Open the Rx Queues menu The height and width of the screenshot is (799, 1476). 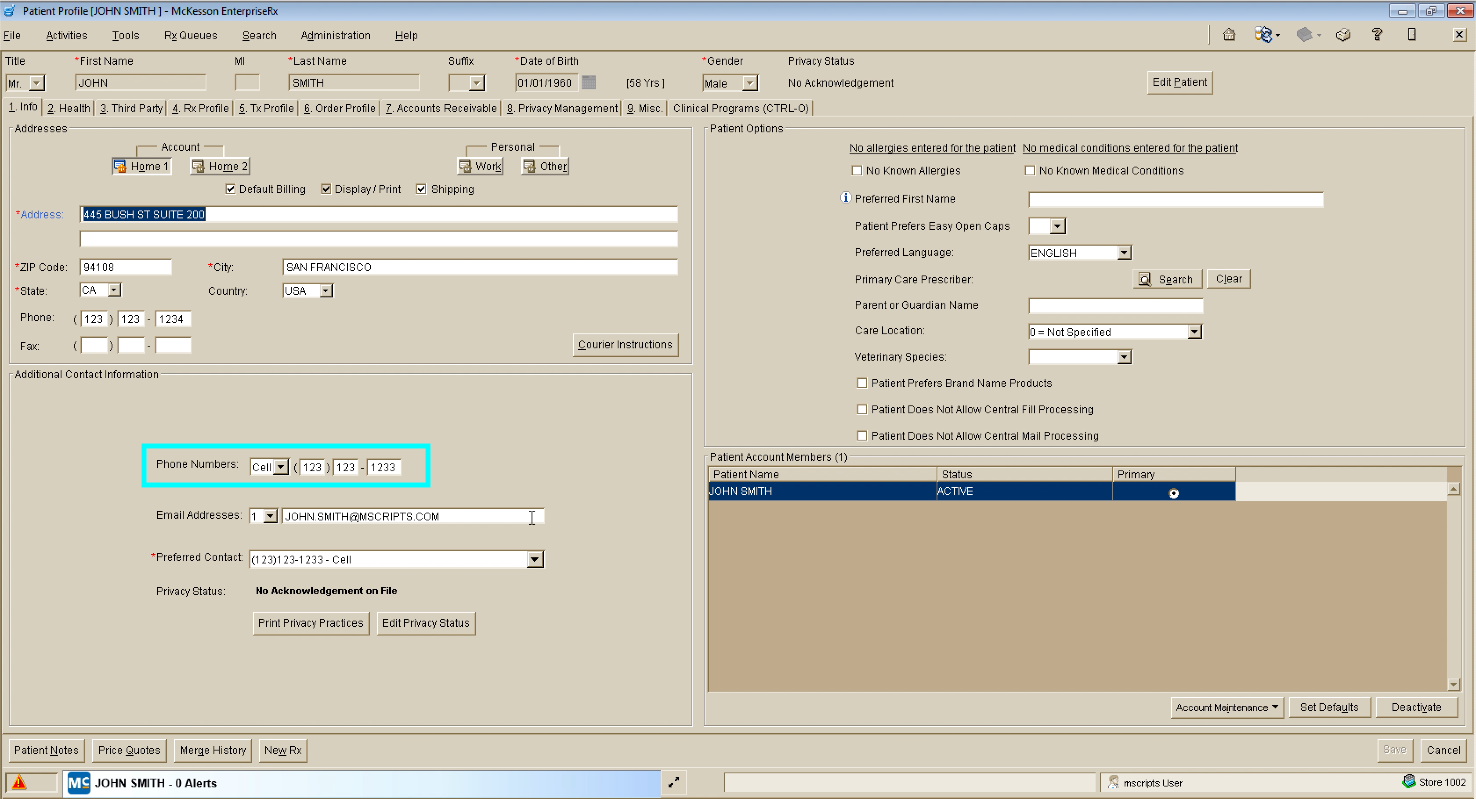pos(190,35)
